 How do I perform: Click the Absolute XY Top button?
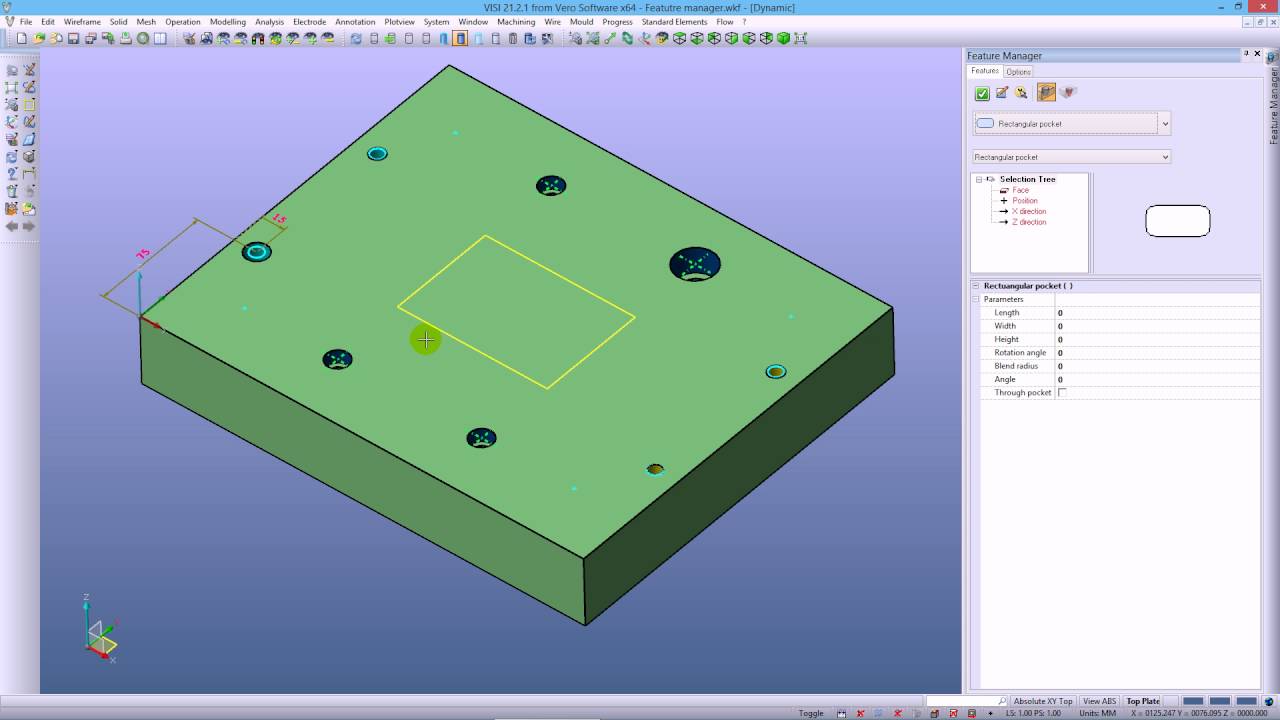pyautogui.click(x=1043, y=701)
